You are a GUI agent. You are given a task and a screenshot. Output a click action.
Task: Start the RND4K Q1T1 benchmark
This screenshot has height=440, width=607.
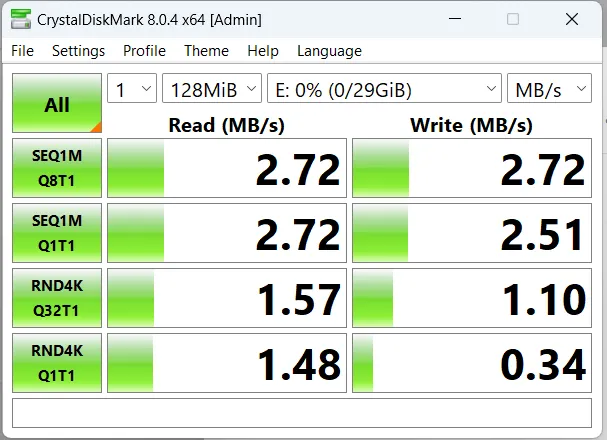point(57,362)
